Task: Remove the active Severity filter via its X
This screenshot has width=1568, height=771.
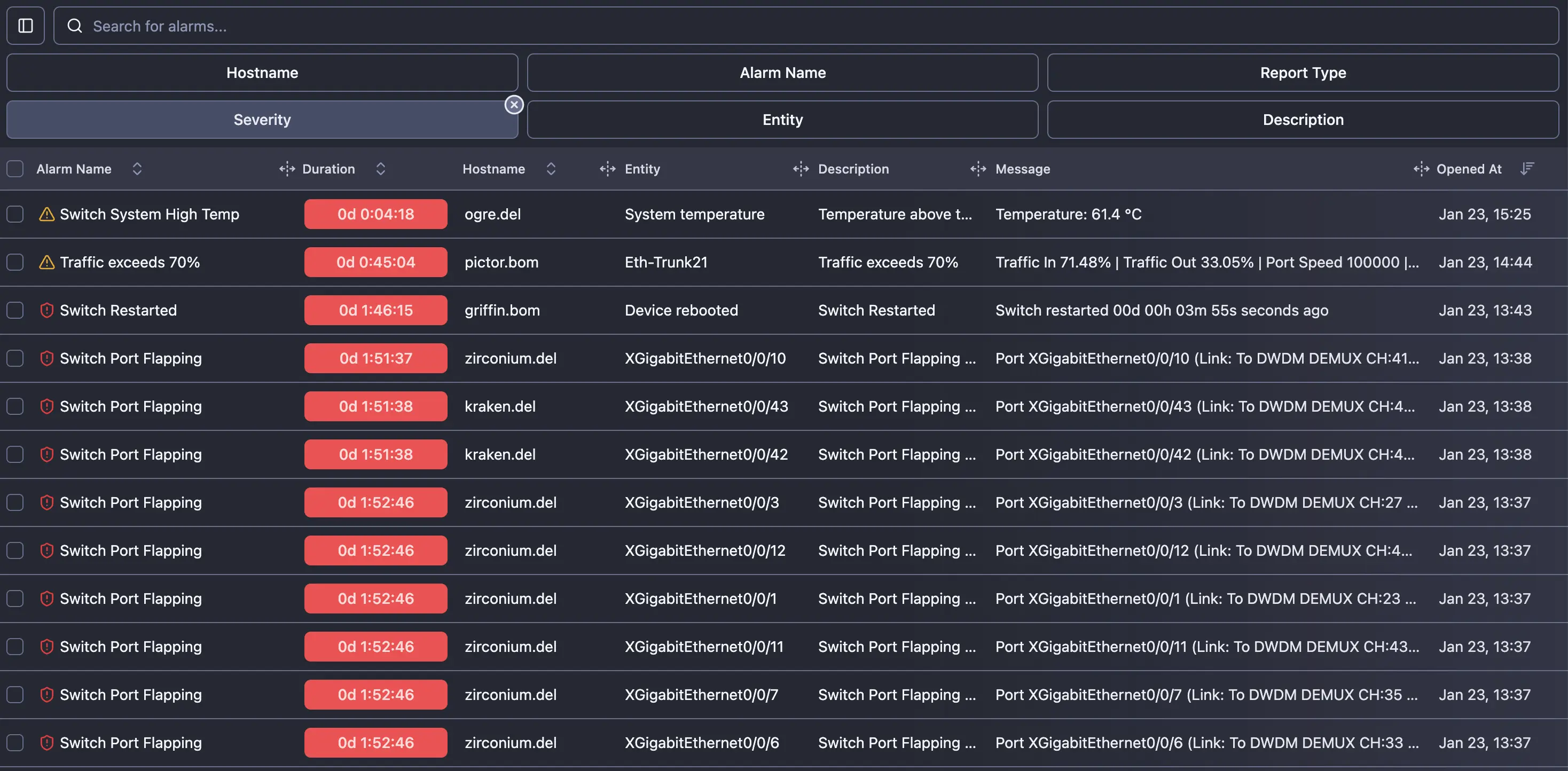Action: click(514, 104)
